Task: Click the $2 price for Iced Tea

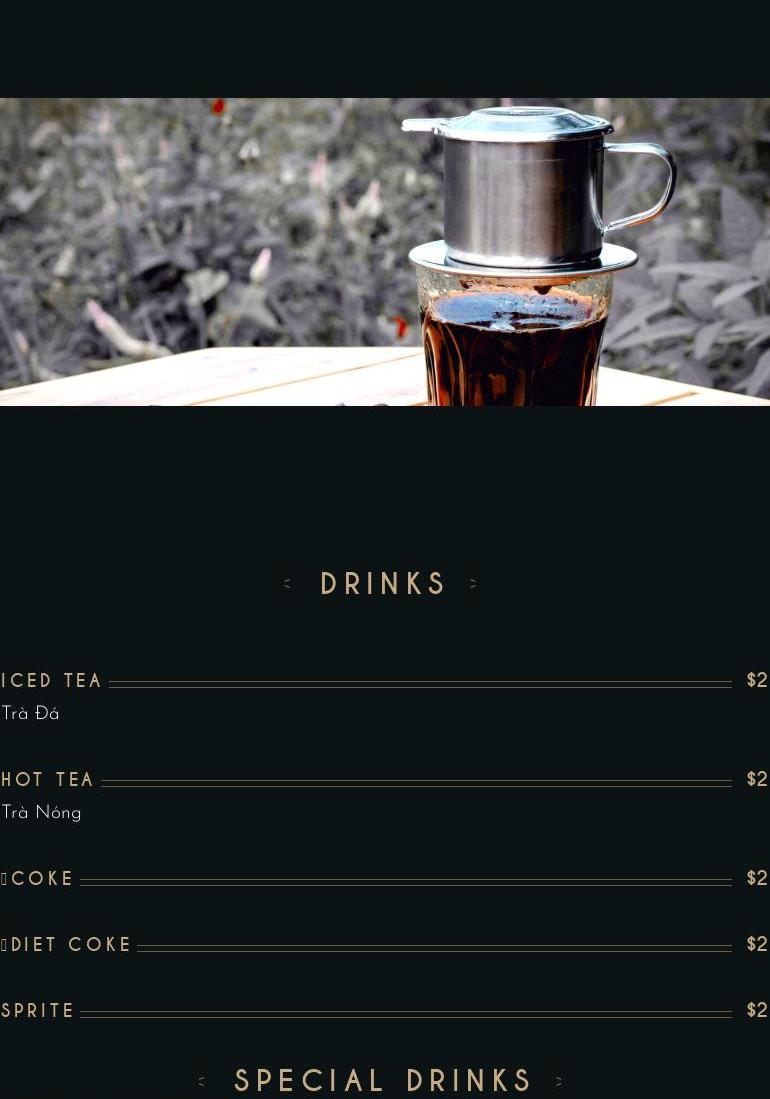Action: [x=757, y=680]
